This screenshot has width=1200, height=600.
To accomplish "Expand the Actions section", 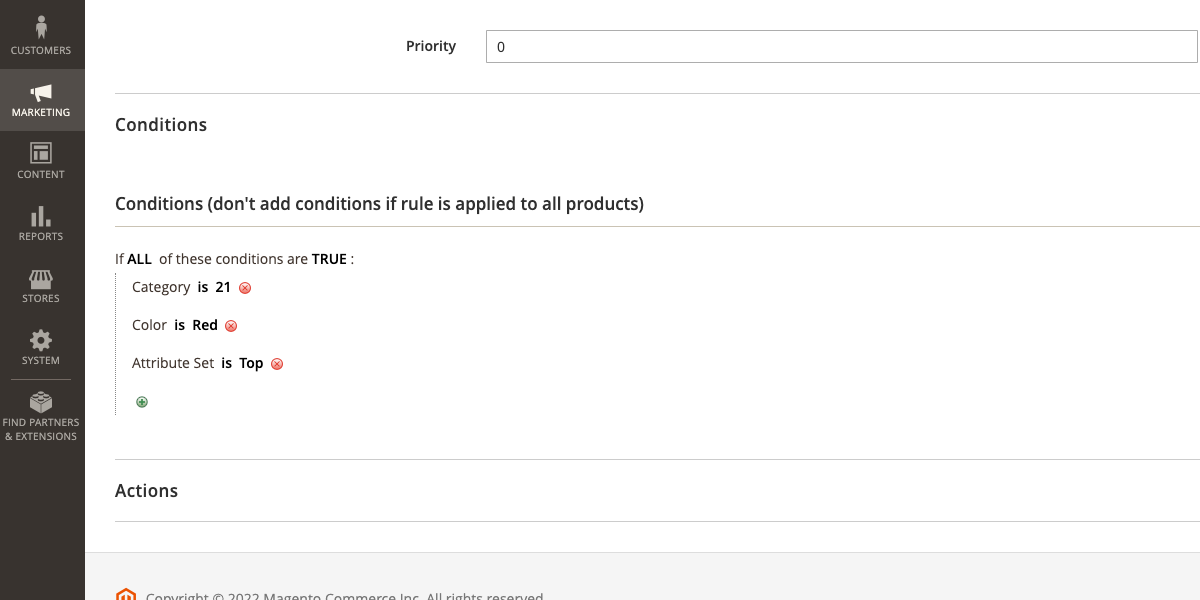I will pos(146,490).
